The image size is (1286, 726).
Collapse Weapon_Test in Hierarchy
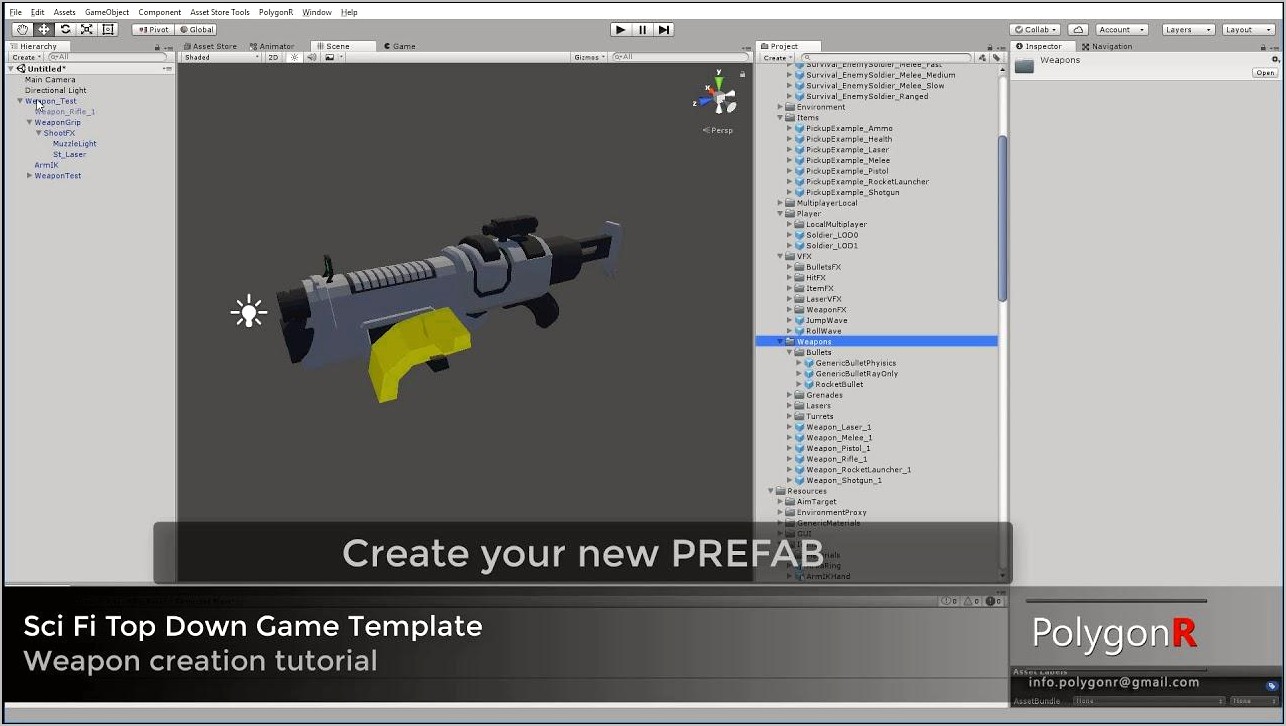pos(20,101)
